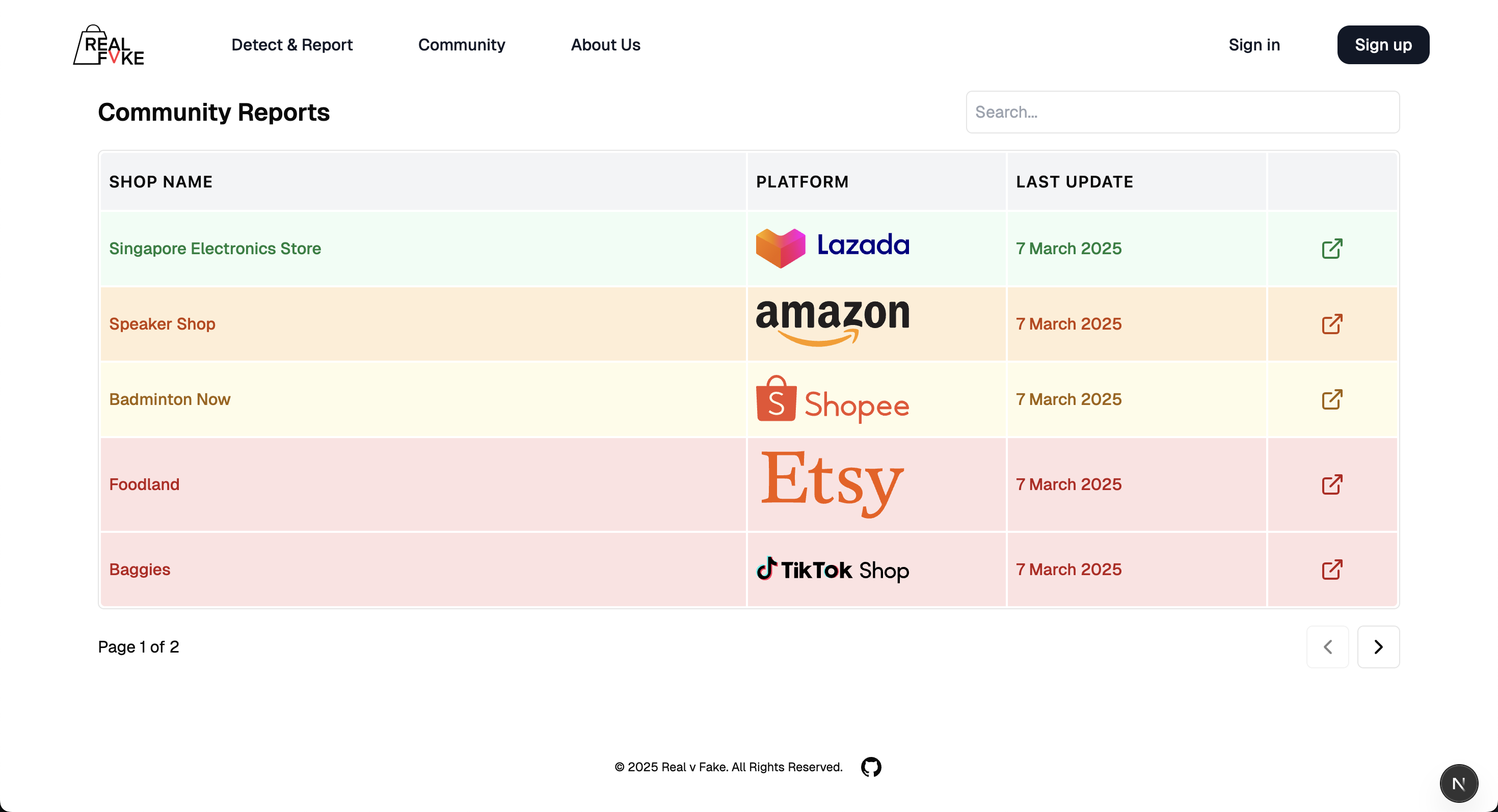
Task: Click the search field
Action: pos(1182,112)
